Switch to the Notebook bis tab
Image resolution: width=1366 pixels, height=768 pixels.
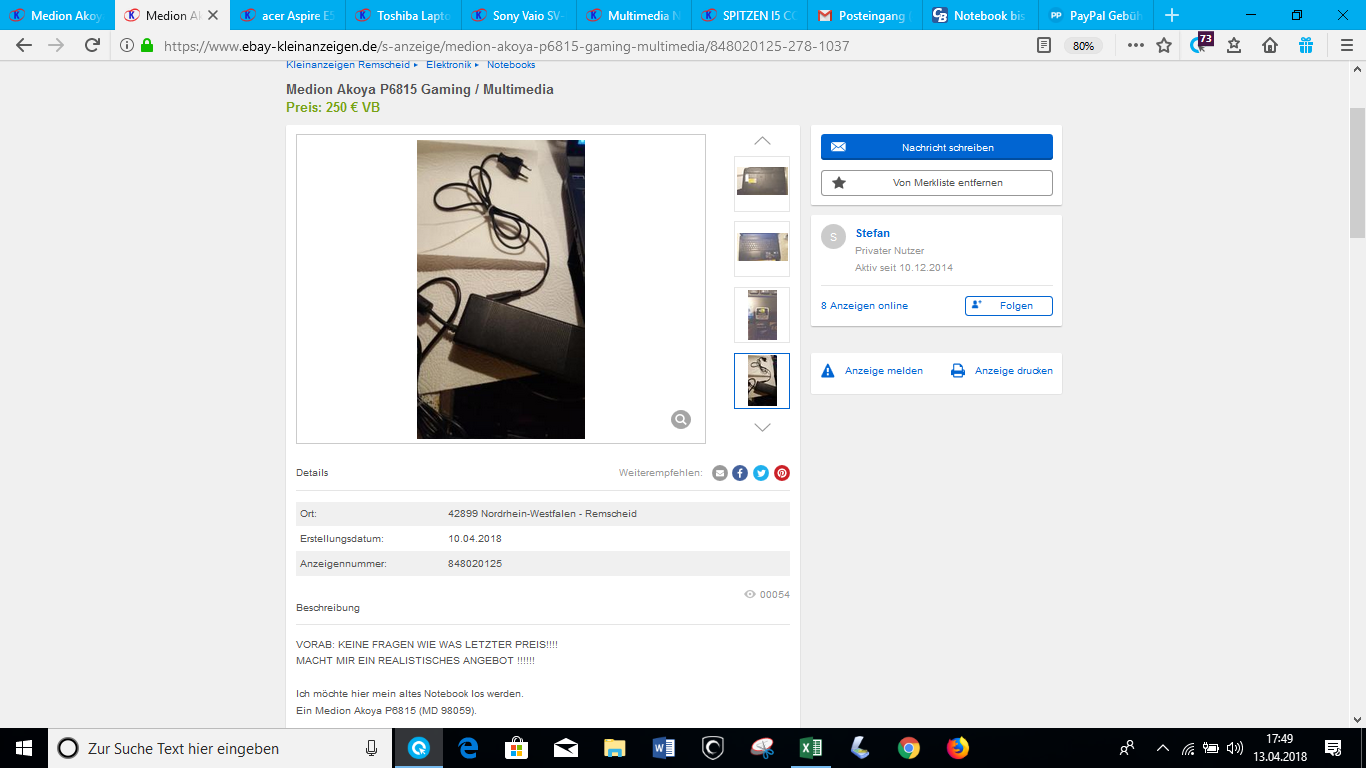[980, 15]
